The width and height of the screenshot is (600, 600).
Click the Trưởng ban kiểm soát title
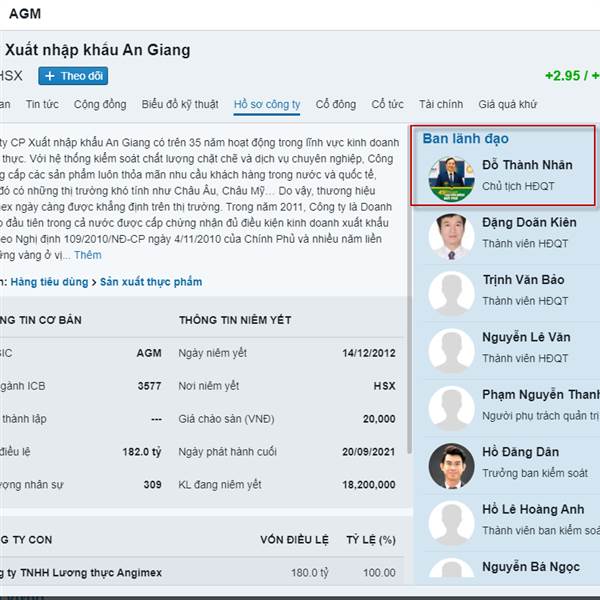pyautogui.click(x=535, y=473)
